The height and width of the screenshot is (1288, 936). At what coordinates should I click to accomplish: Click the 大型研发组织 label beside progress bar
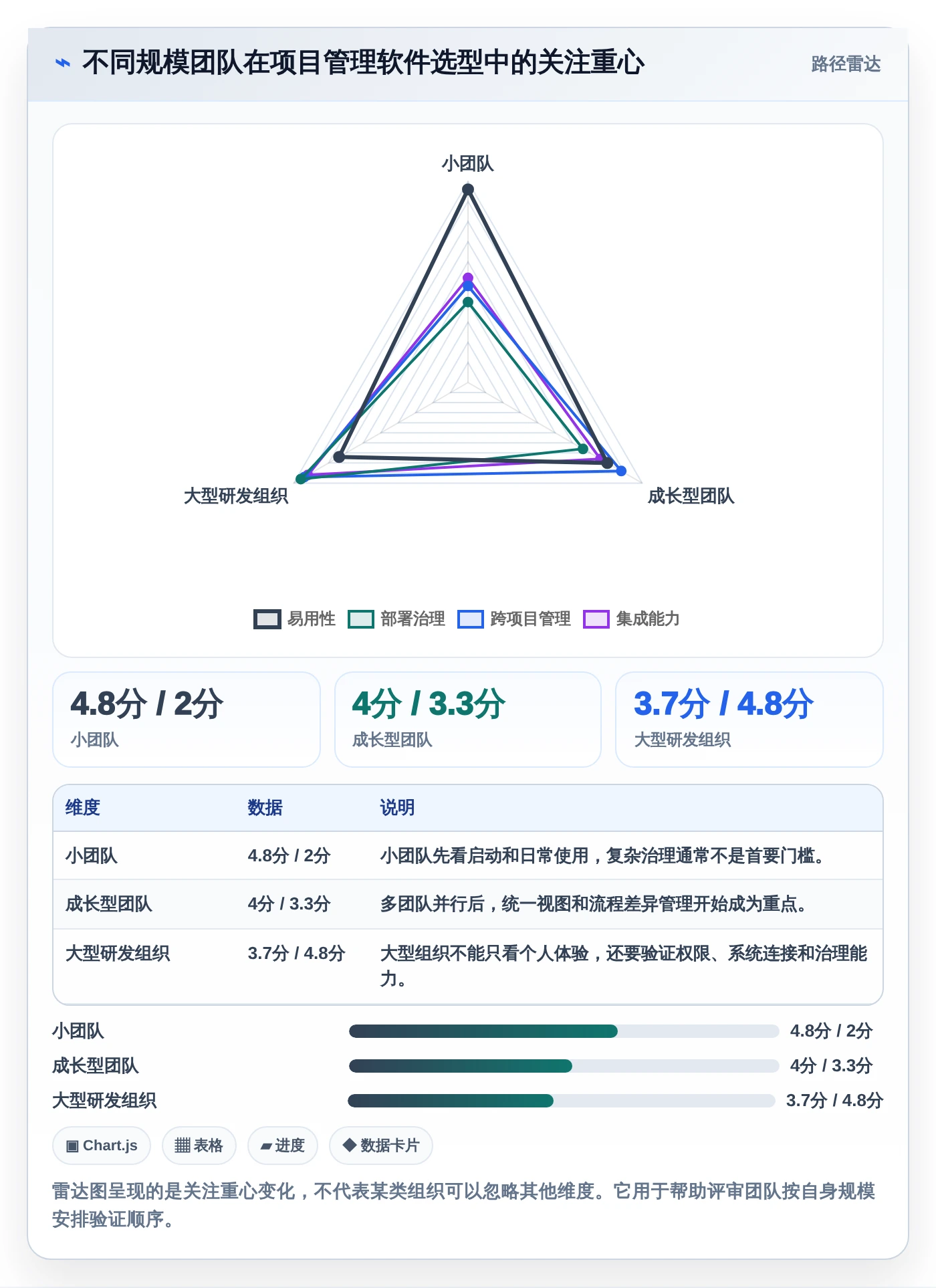[x=104, y=1101]
